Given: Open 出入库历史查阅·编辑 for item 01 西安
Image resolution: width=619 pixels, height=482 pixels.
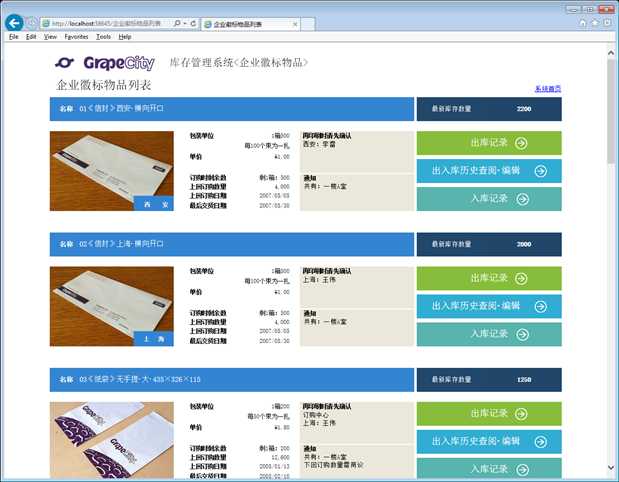Looking at the screenshot, I should pos(489,171).
